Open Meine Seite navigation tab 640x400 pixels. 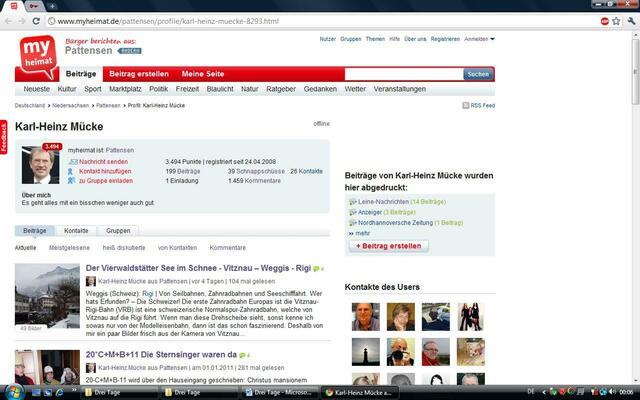click(x=203, y=74)
